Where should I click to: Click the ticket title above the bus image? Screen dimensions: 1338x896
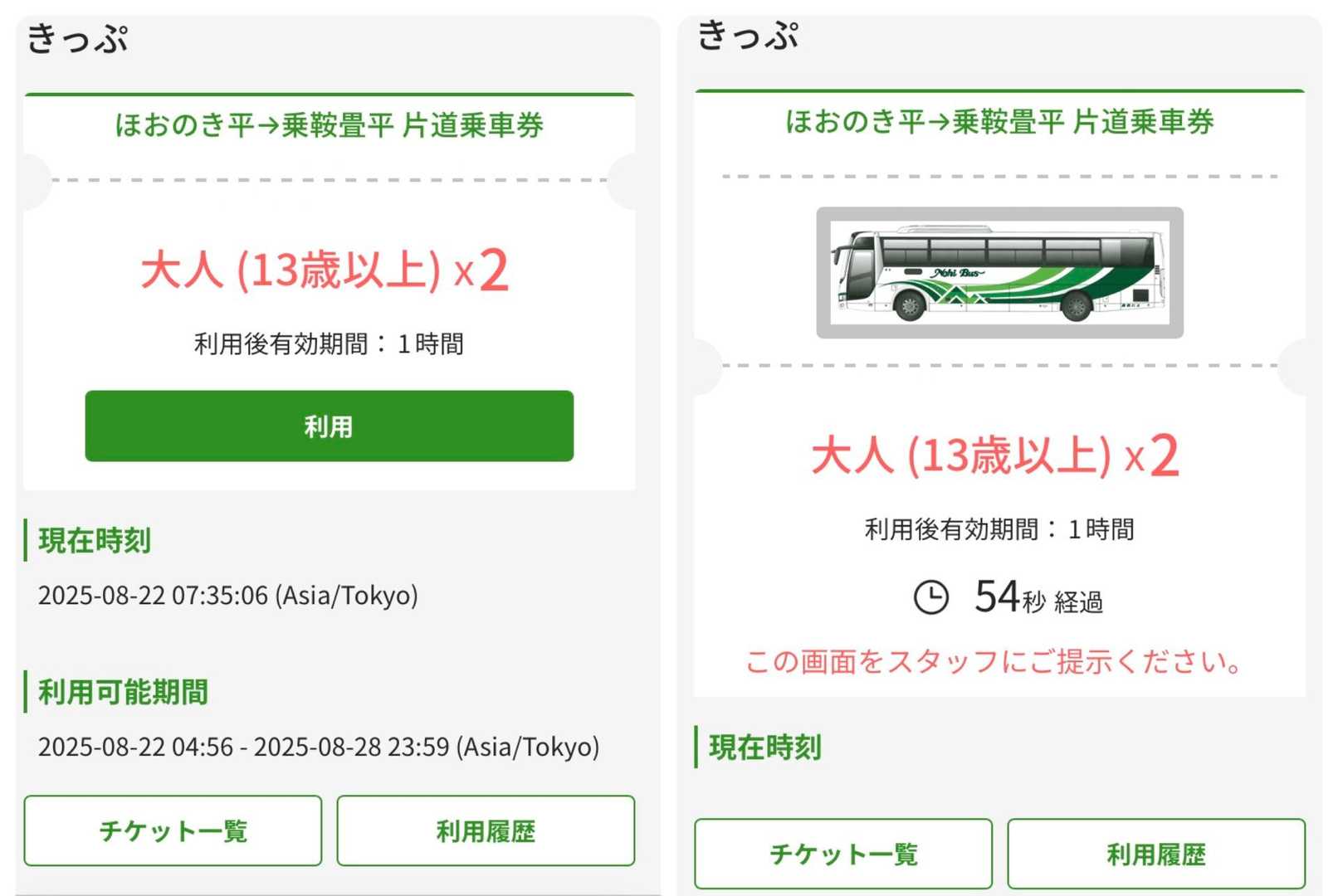click(x=999, y=122)
